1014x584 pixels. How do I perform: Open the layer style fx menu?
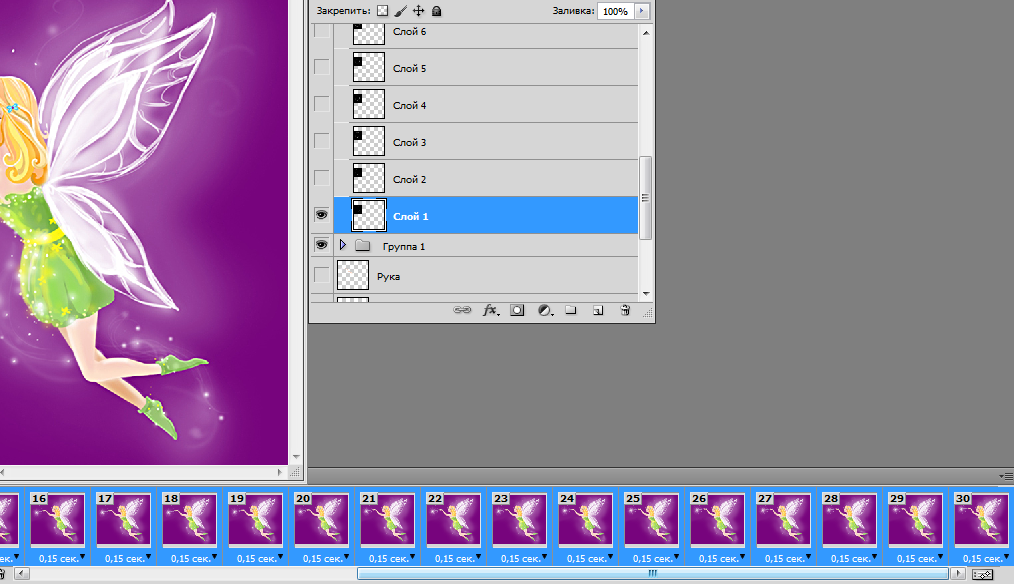[x=491, y=310]
